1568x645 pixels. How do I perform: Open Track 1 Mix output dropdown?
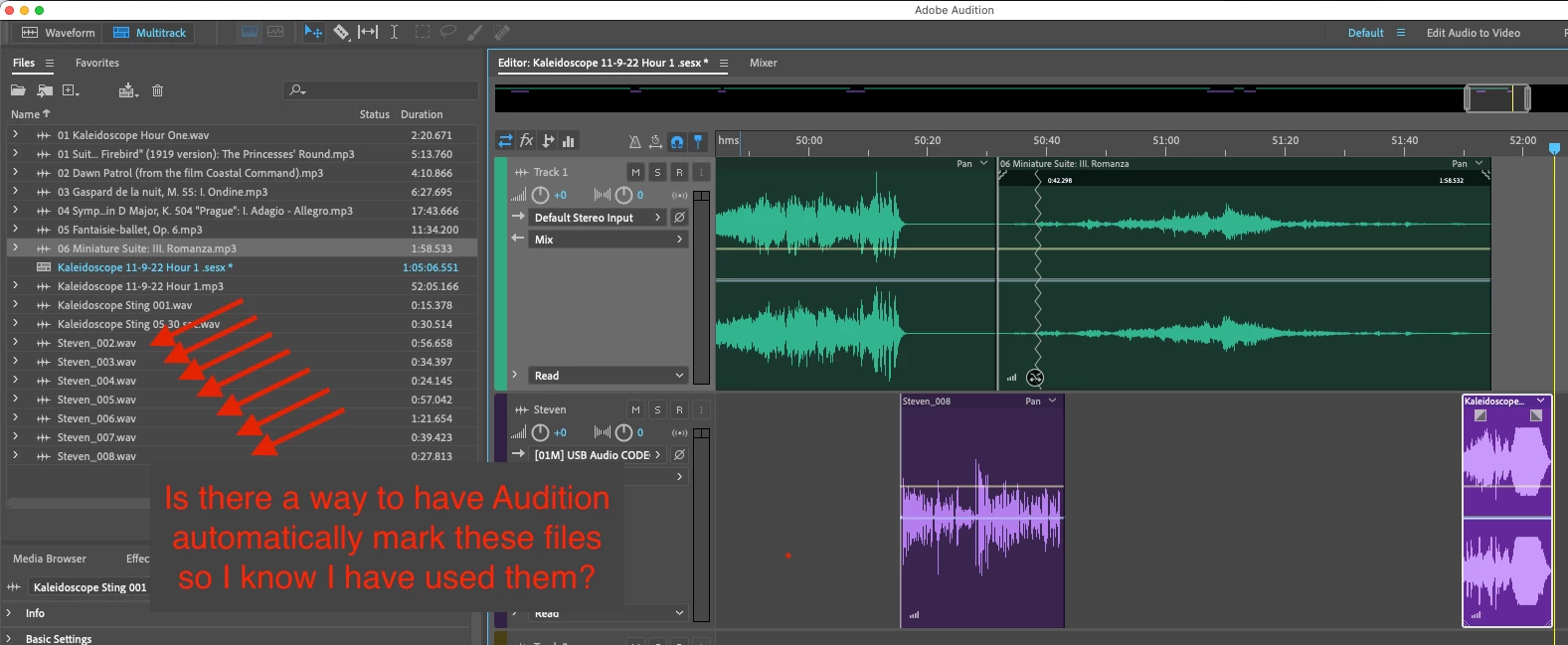[609, 239]
